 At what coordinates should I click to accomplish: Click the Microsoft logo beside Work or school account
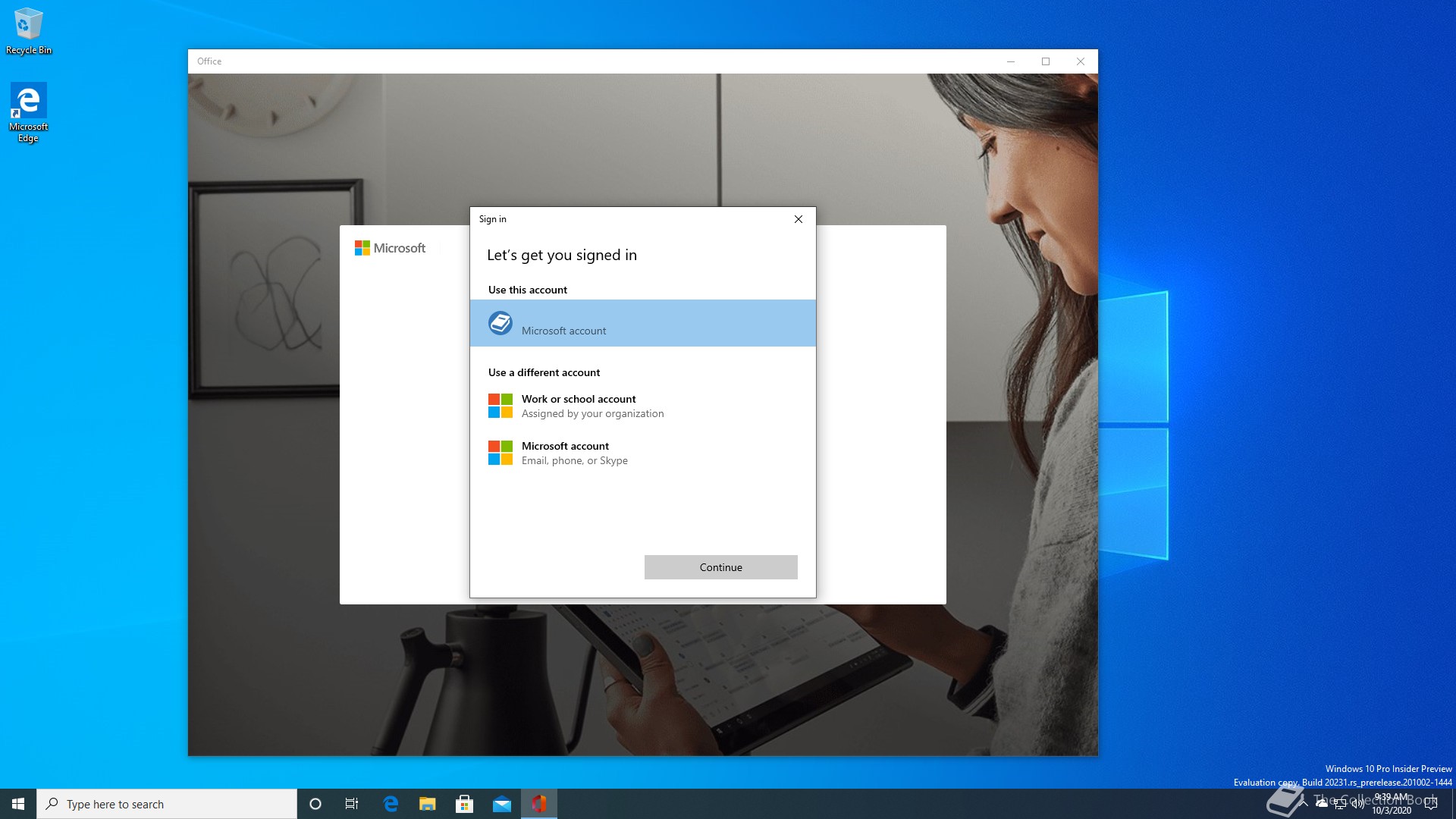click(500, 406)
